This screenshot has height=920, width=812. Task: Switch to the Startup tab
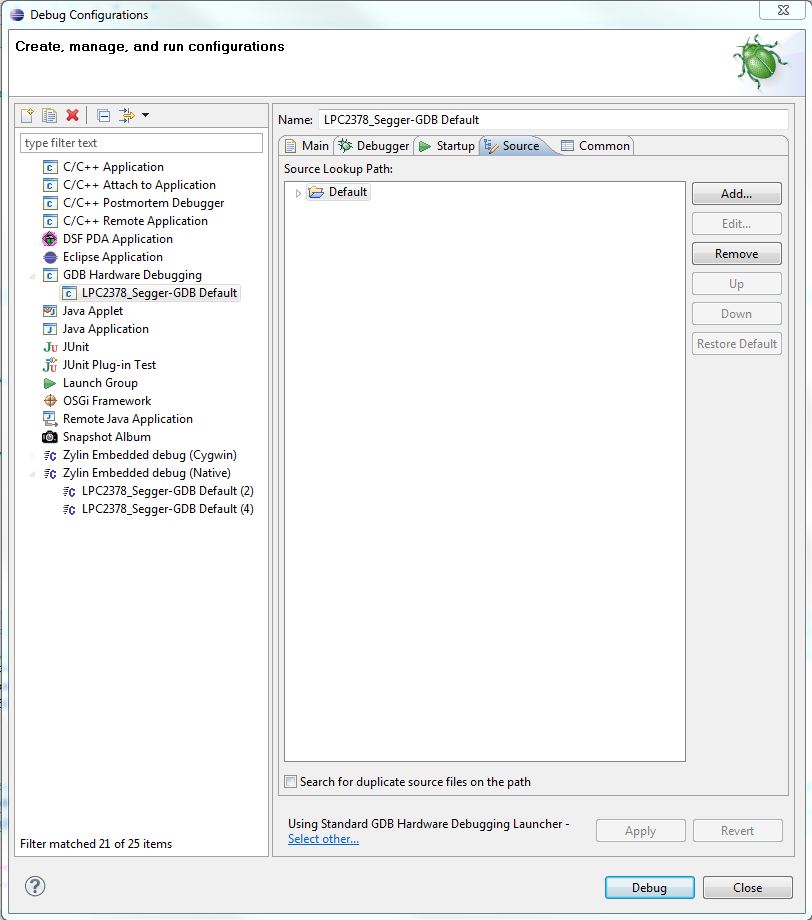[x=447, y=146]
